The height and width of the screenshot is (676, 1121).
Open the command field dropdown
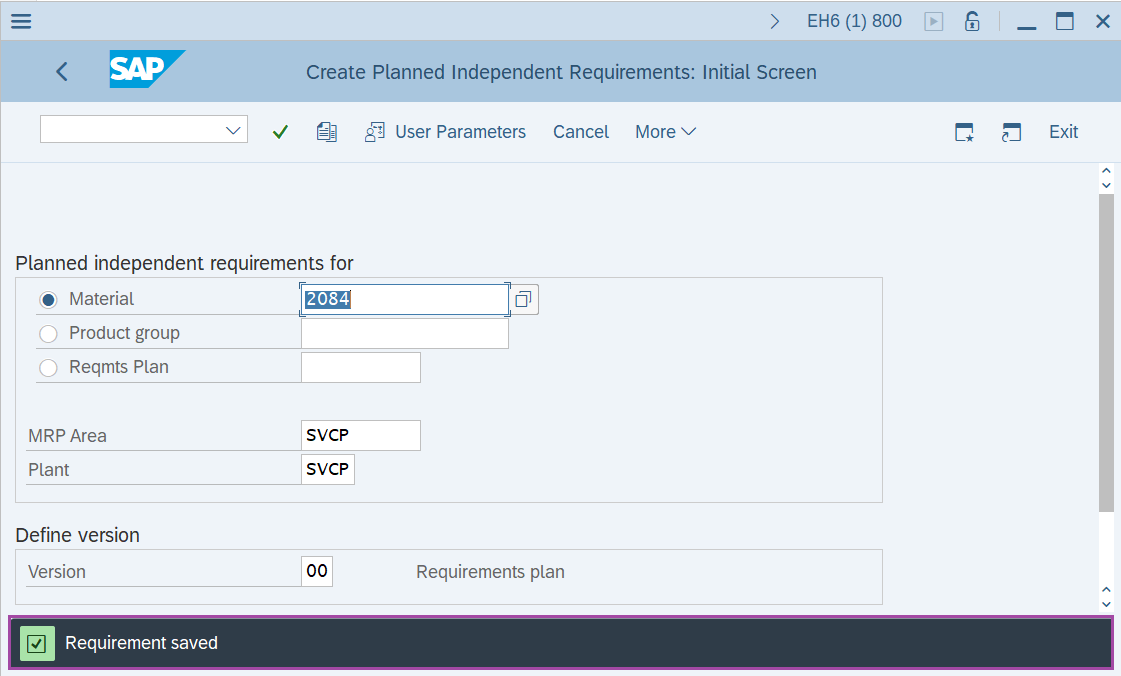click(x=232, y=128)
